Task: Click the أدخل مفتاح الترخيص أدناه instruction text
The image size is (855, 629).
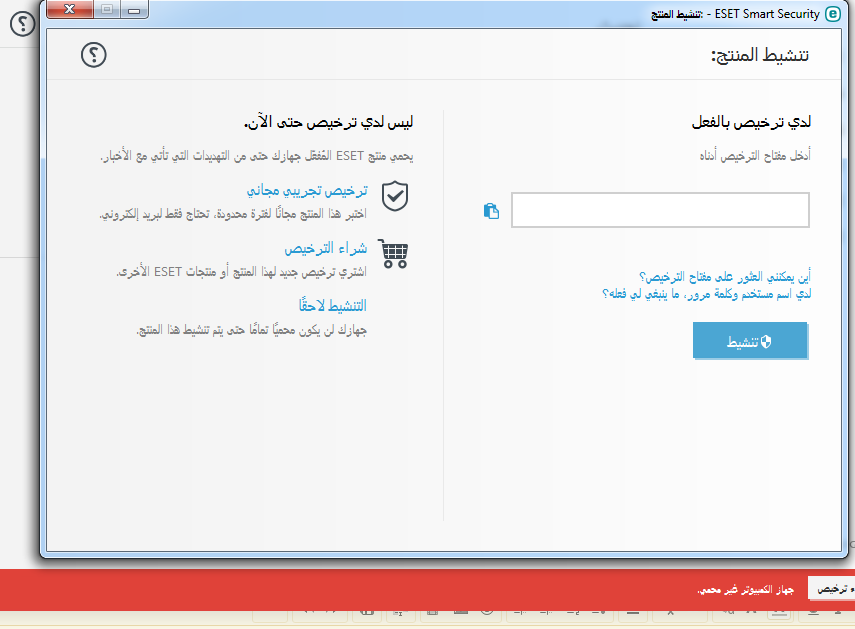Action: point(755,156)
